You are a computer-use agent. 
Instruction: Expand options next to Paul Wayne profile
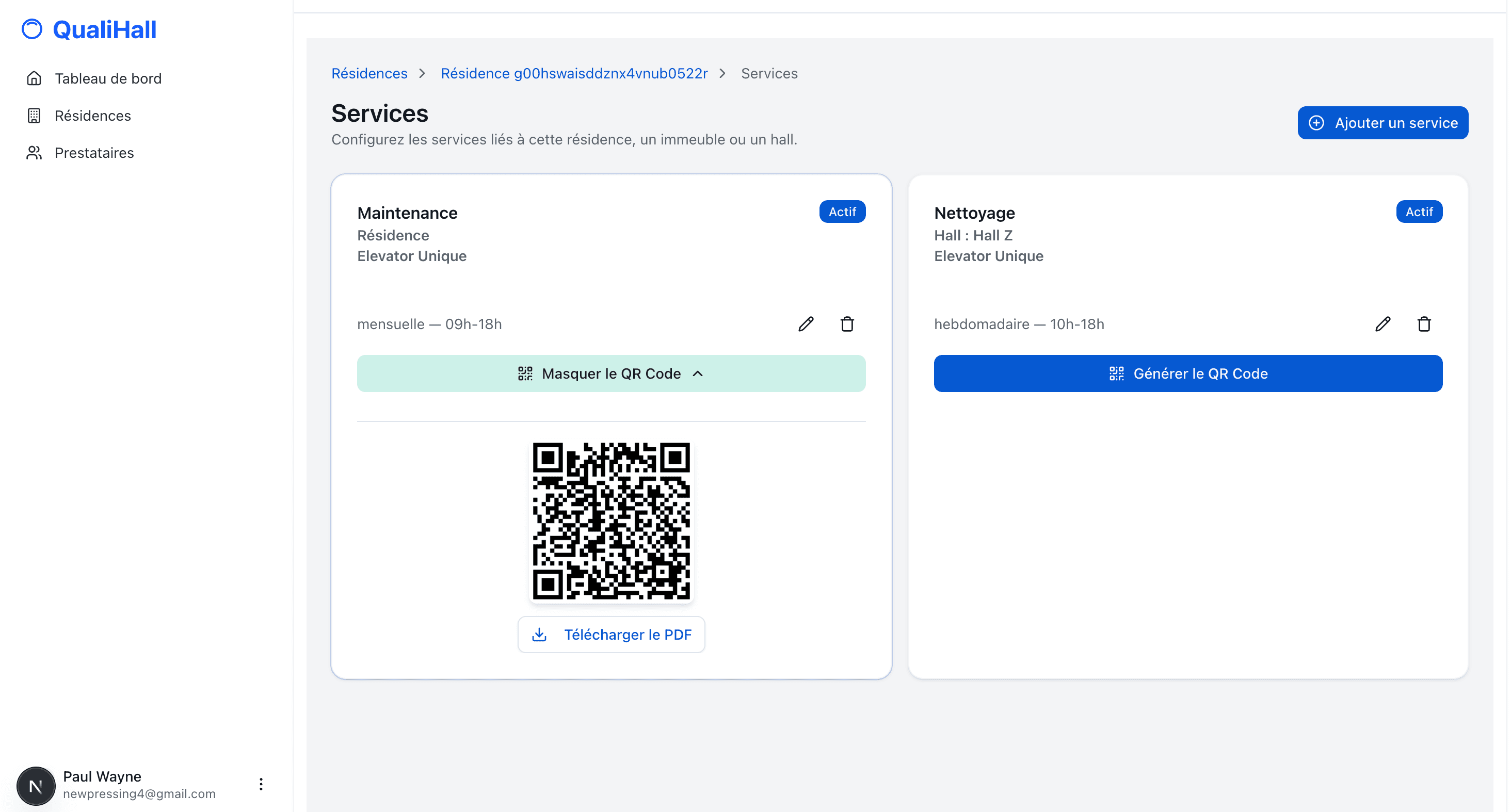coord(261,783)
